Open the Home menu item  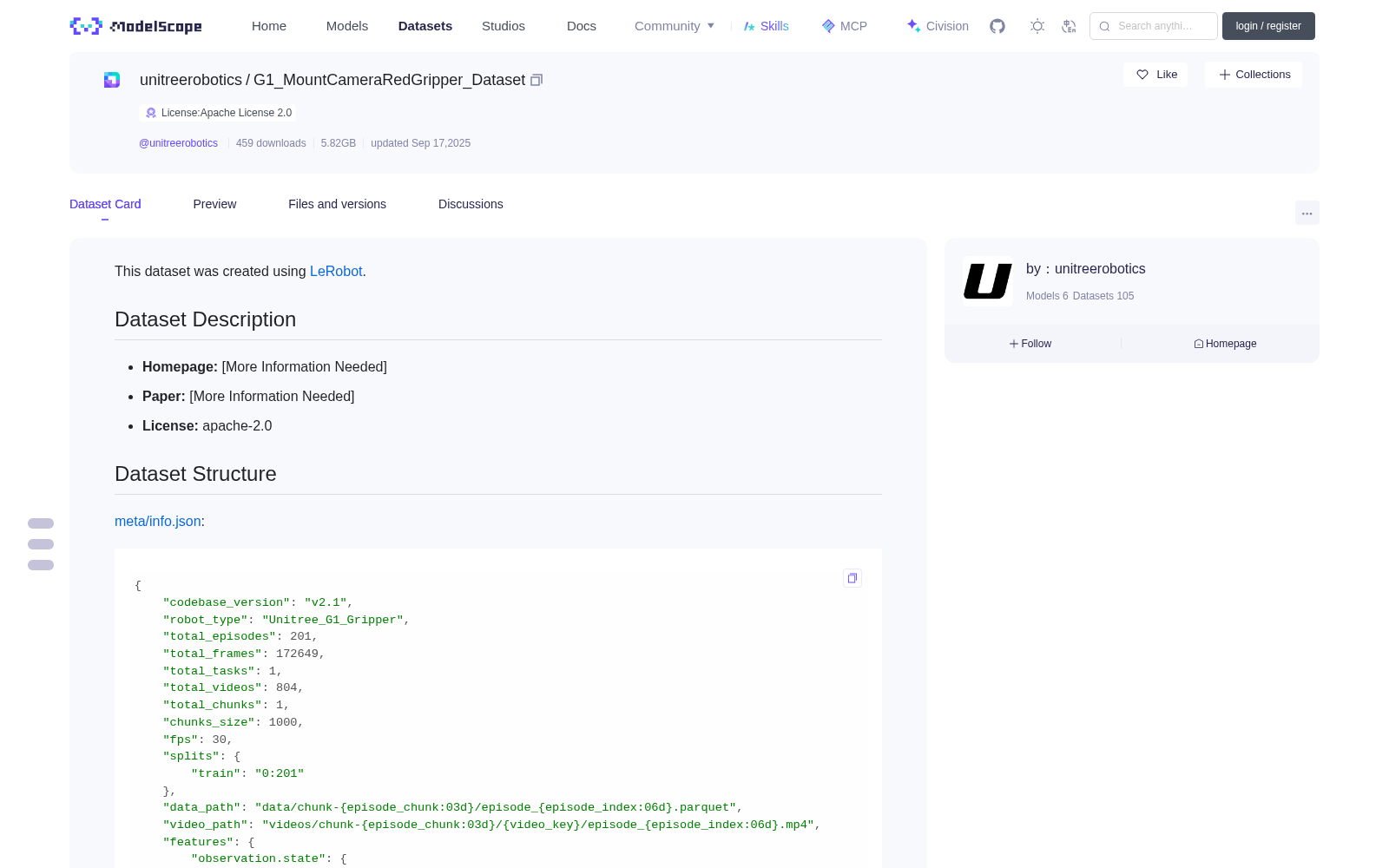point(269,26)
